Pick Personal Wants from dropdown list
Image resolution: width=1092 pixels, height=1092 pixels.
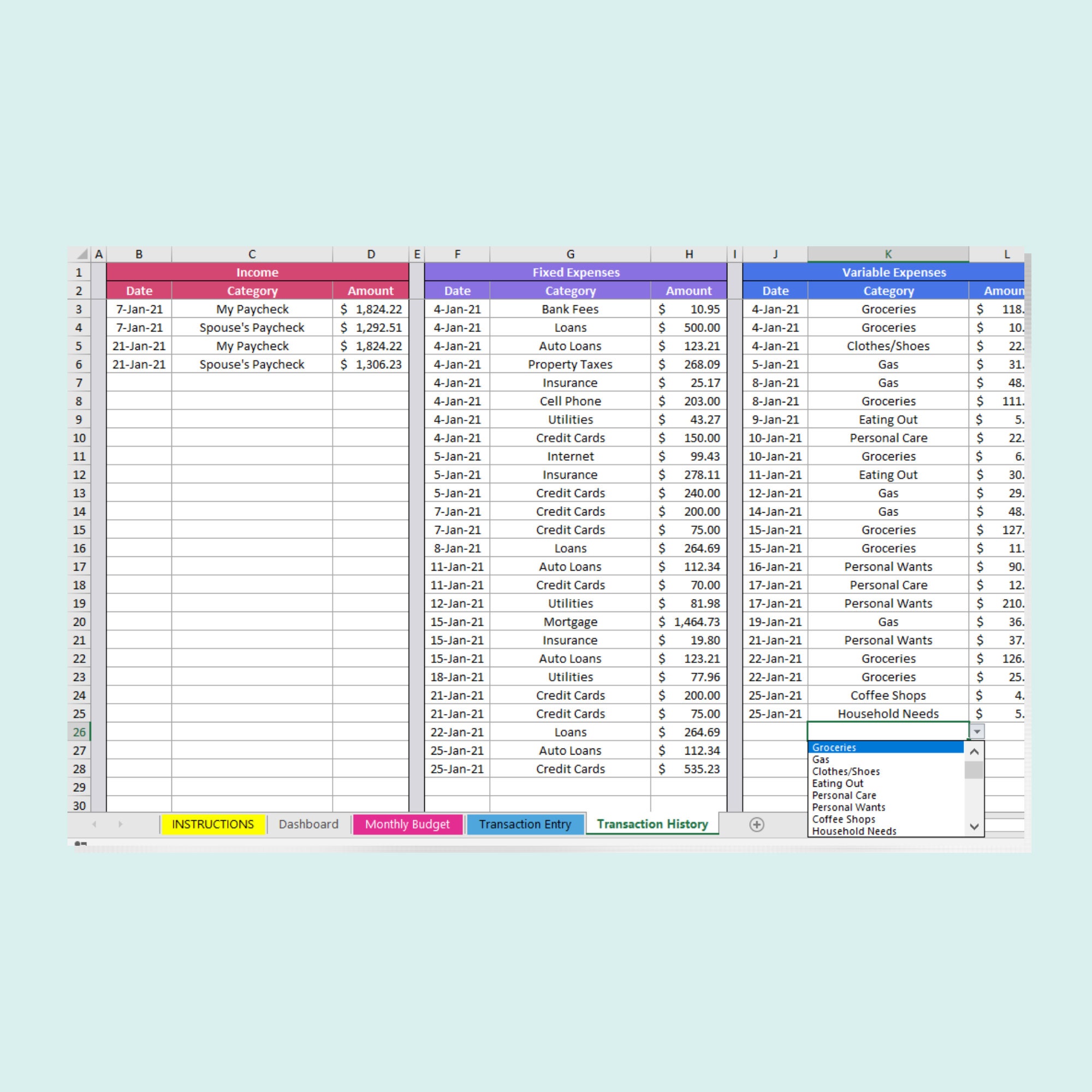click(886, 807)
